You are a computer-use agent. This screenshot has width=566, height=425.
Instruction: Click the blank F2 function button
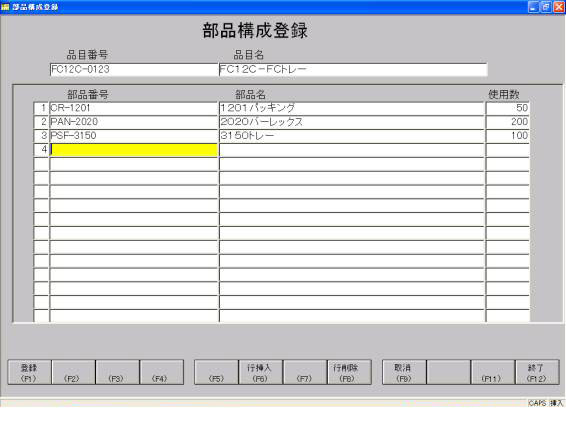74,372
